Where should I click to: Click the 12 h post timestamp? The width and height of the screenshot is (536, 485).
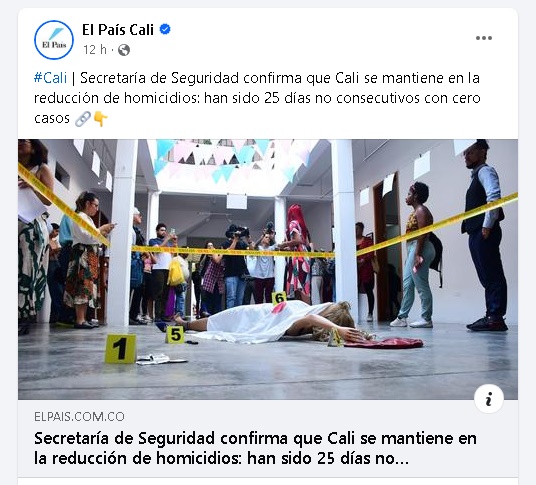coord(95,50)
